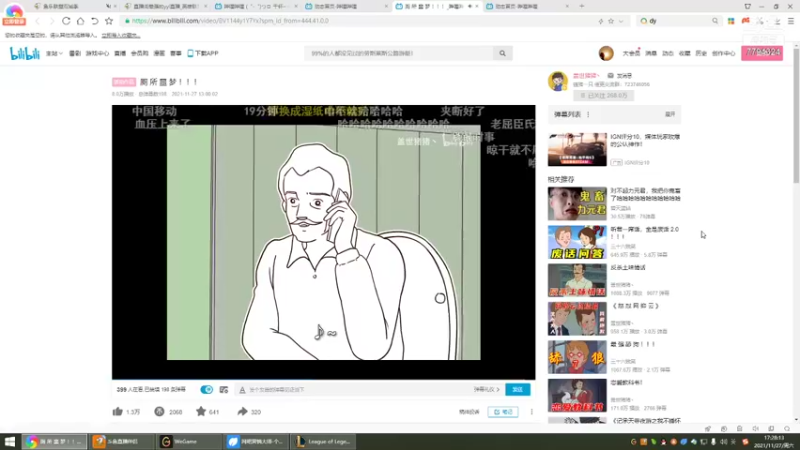This screenshot has width=800, height=450.
Task: Open the IGN 10 rating ad thumbnail
Action: [577, 149]
